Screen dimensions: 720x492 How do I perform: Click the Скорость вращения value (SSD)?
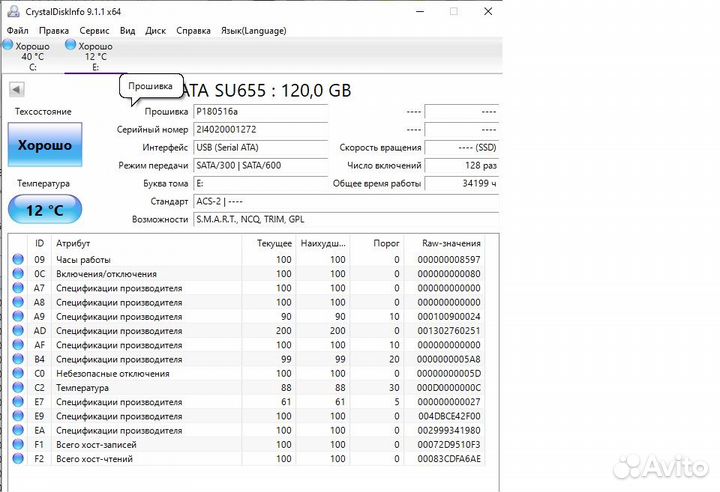pos(462,147)
